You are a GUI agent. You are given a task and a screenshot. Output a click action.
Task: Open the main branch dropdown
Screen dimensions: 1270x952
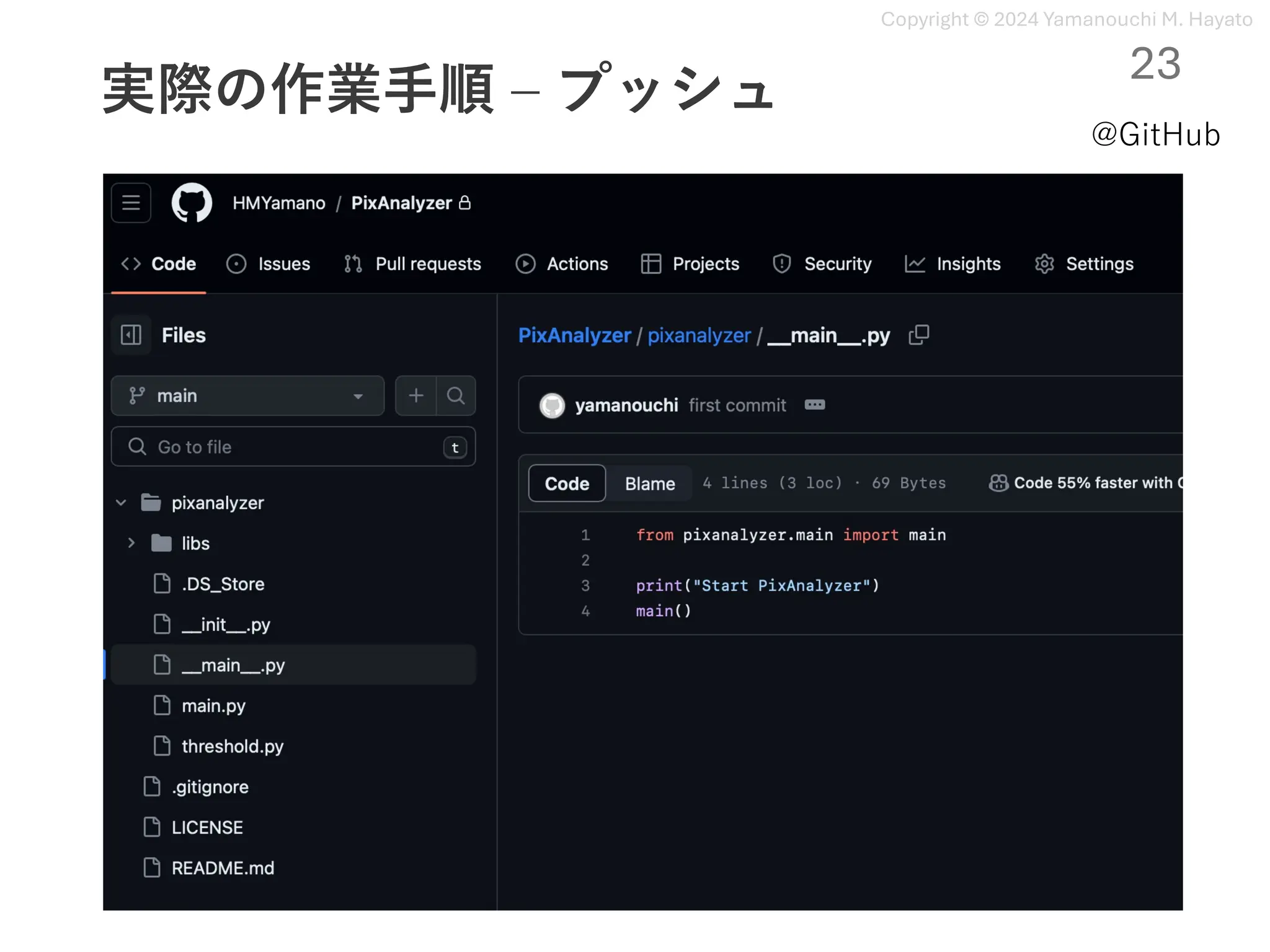tap(247, 395)
